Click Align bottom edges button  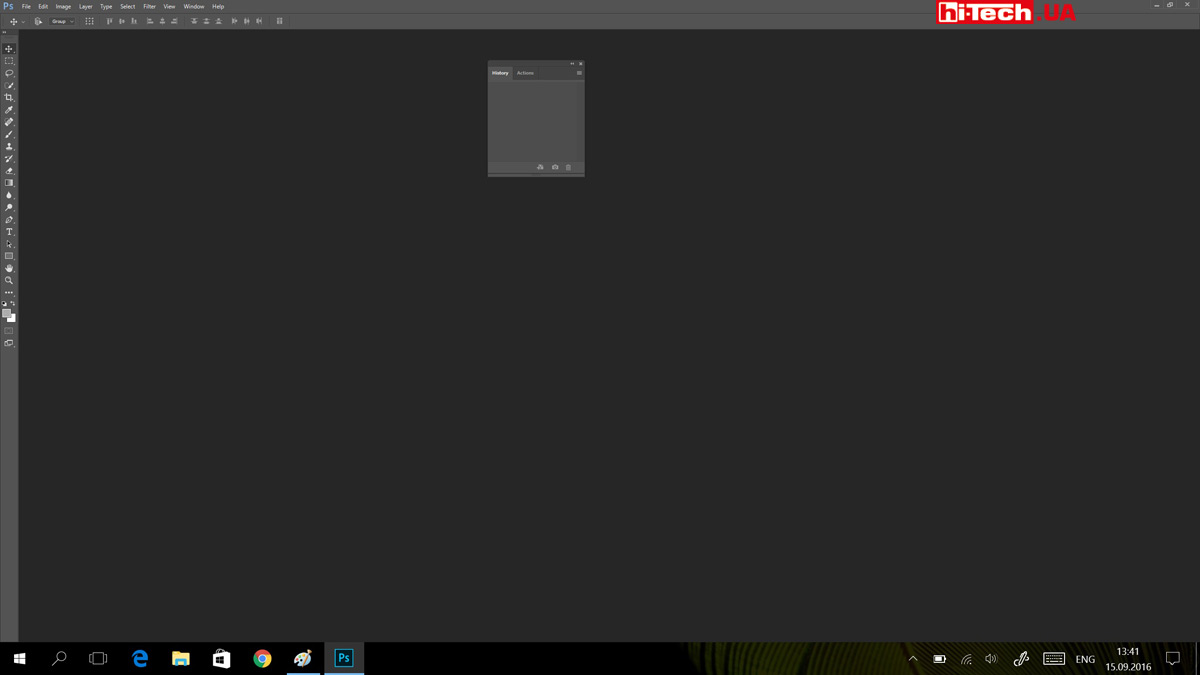click(134, 21)
